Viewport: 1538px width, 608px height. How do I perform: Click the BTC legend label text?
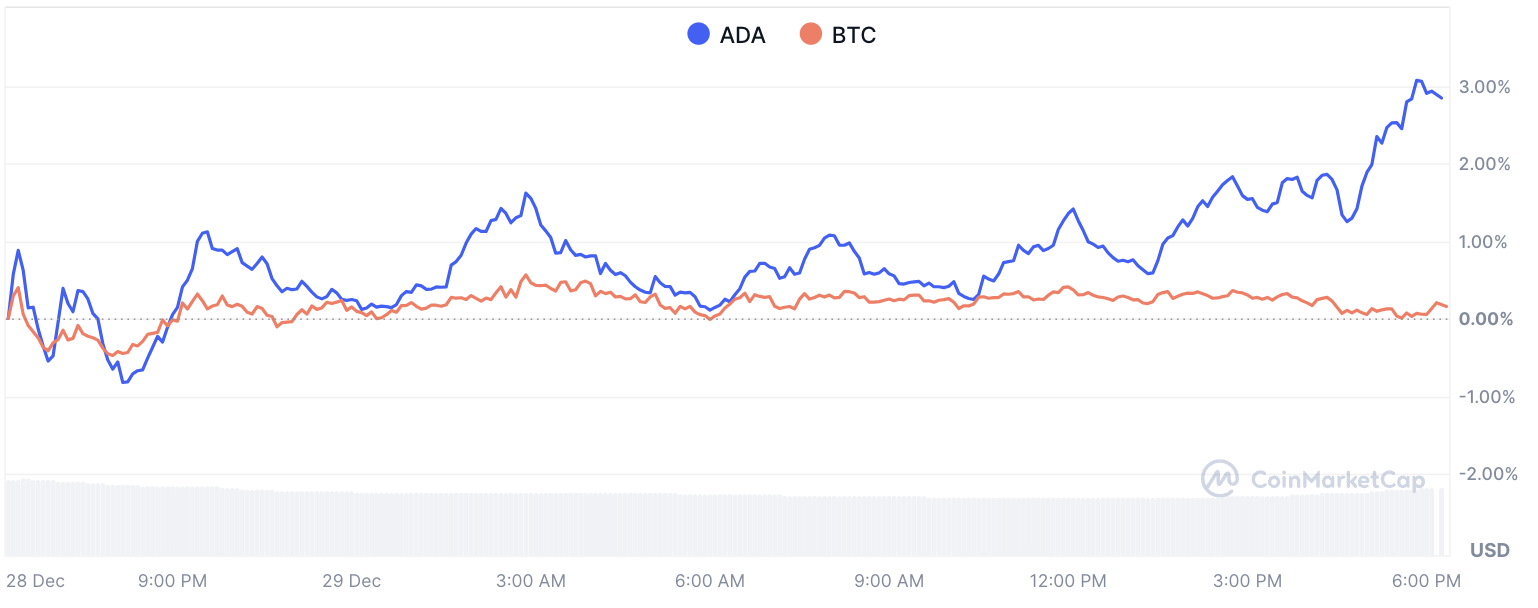[x=853, y=36]
